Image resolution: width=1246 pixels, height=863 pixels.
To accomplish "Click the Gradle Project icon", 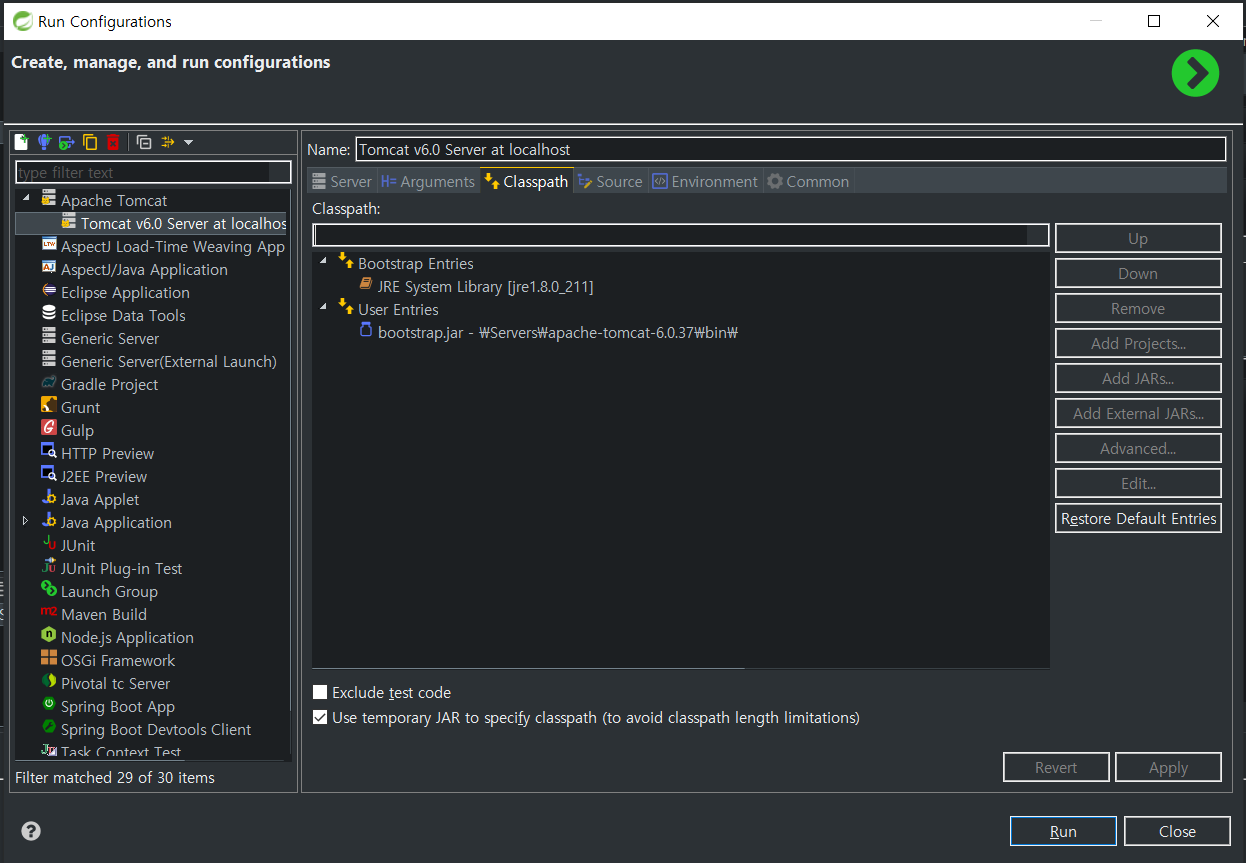I will point(49,384).
